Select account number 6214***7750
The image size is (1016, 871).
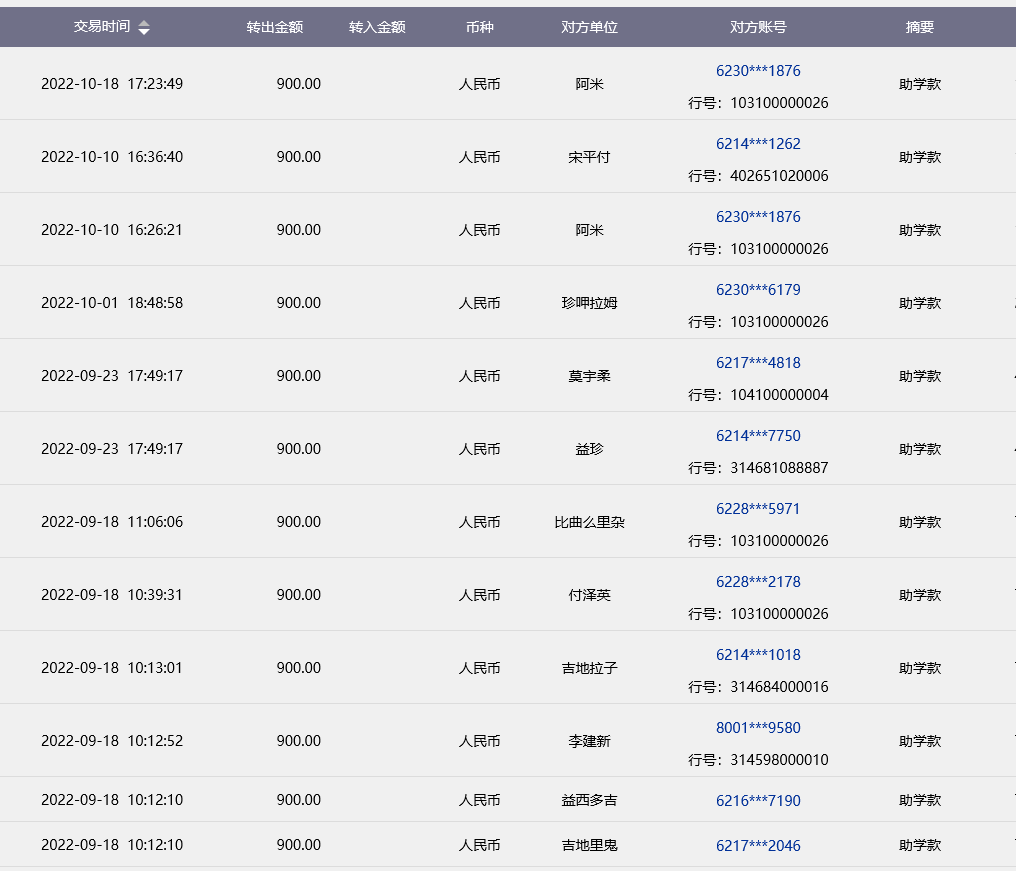pyautogui.click(x=758, y=436)
